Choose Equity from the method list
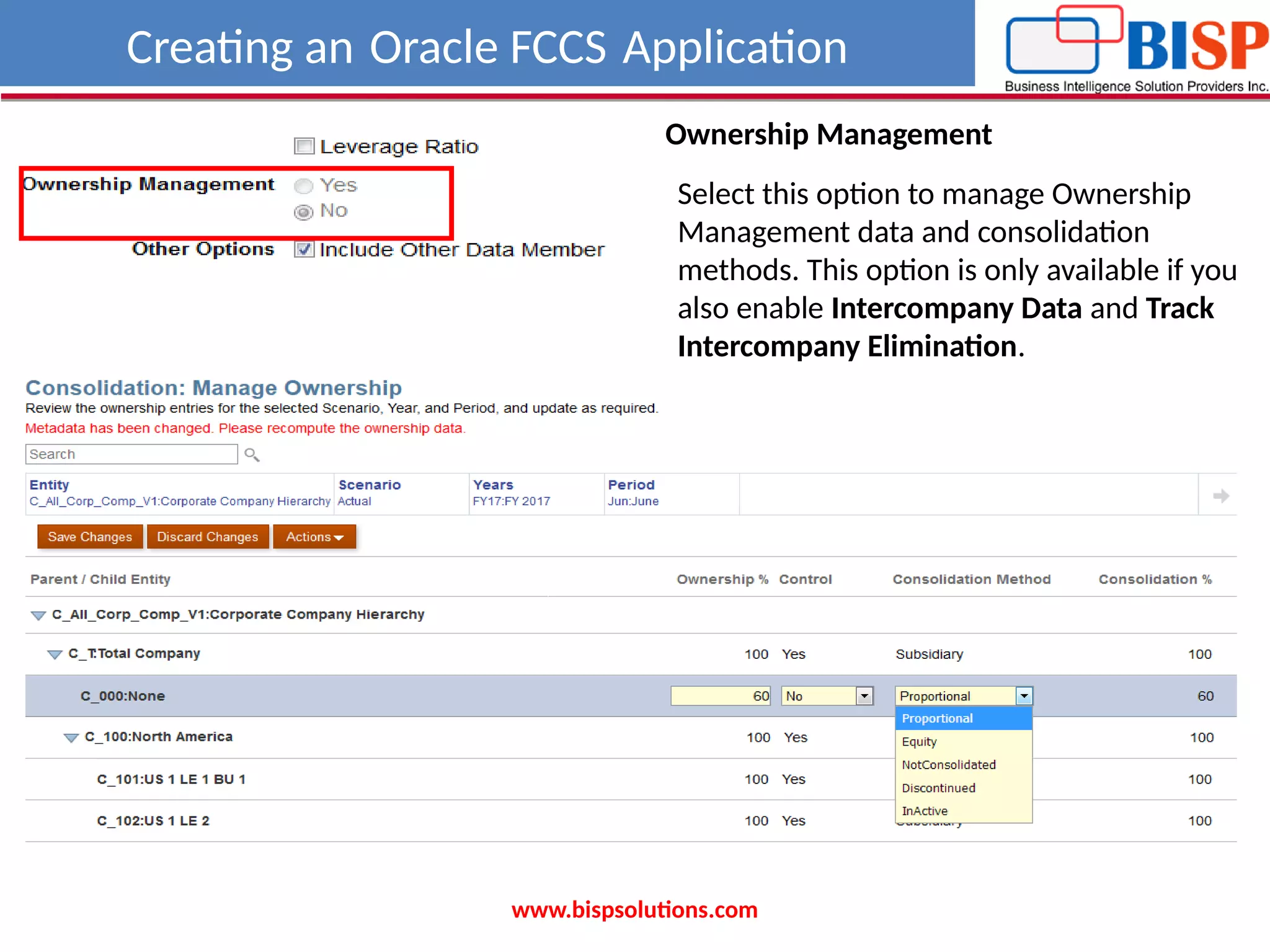This screenshot has height=952, width=1270. tap(964, 741)
